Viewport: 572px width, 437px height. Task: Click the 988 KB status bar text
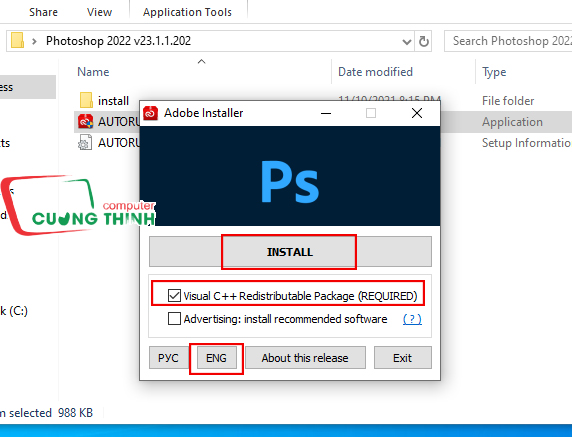click(x=75, y=413)
